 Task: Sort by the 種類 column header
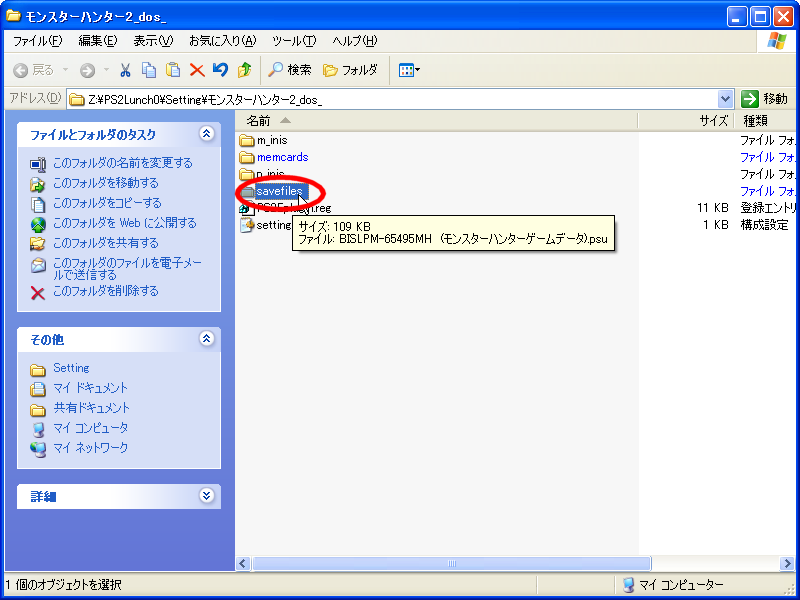point(765,121)
